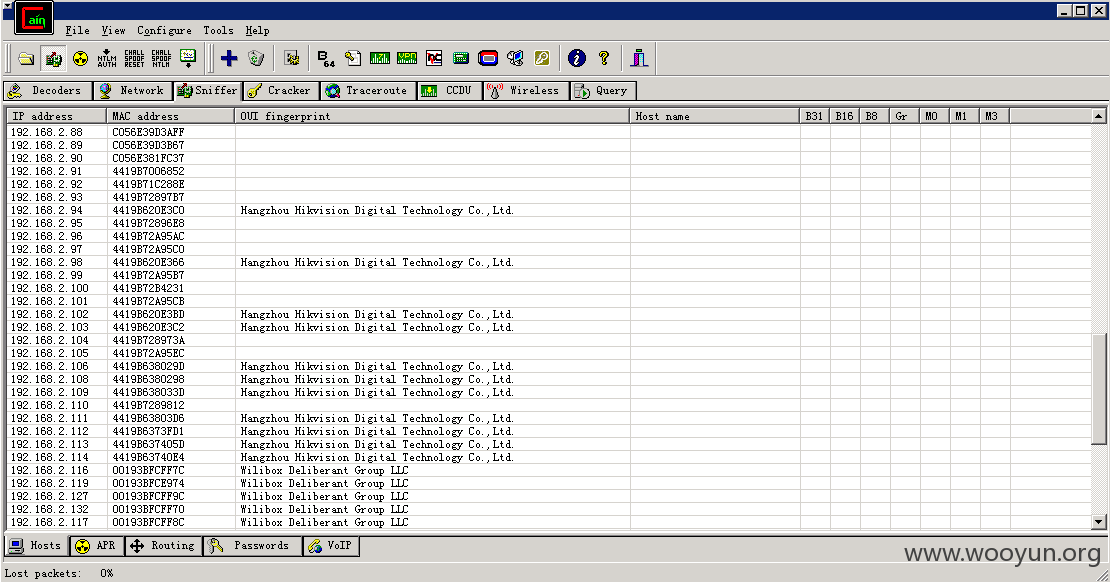Viewport: 1110px width, 582px height.
Task: Click the vertical scrollbar thumb
Action: pyautogui.click(x=1099, y=389)
